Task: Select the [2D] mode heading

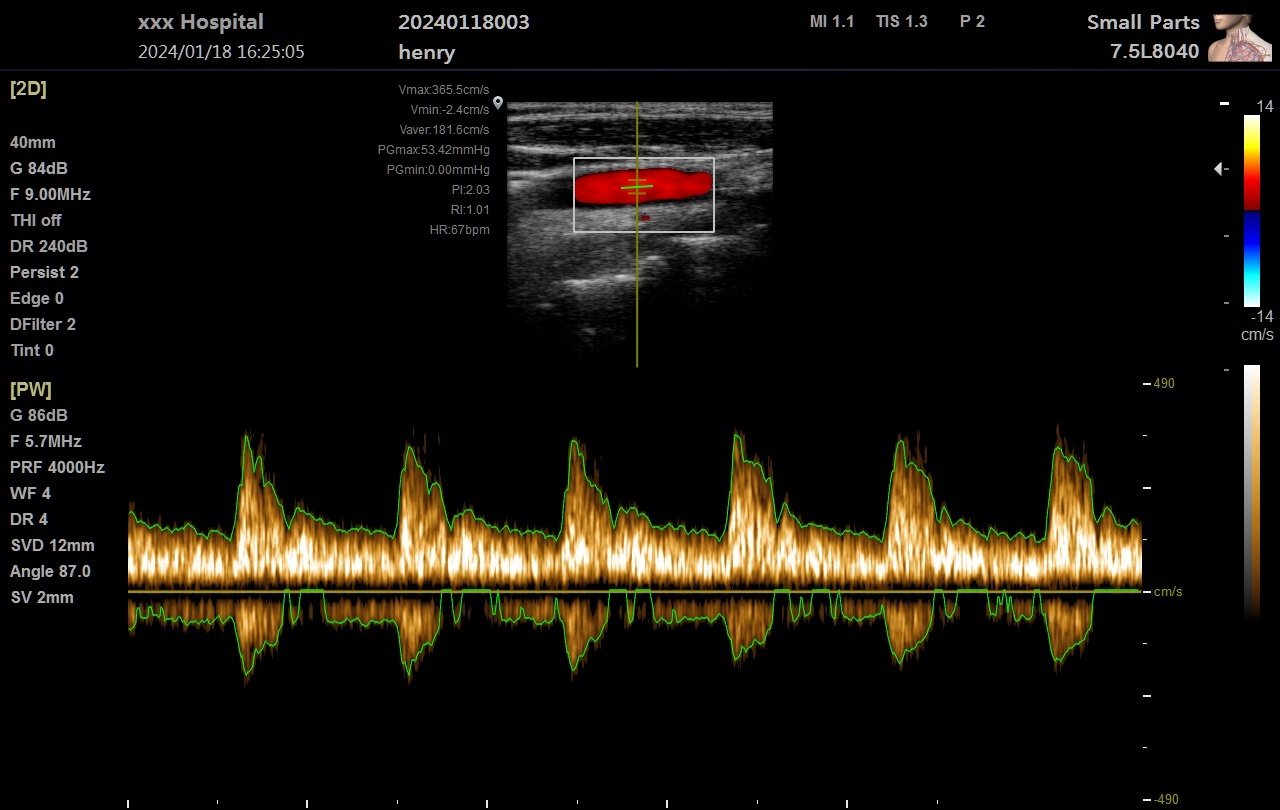Action: coord(28,88)
